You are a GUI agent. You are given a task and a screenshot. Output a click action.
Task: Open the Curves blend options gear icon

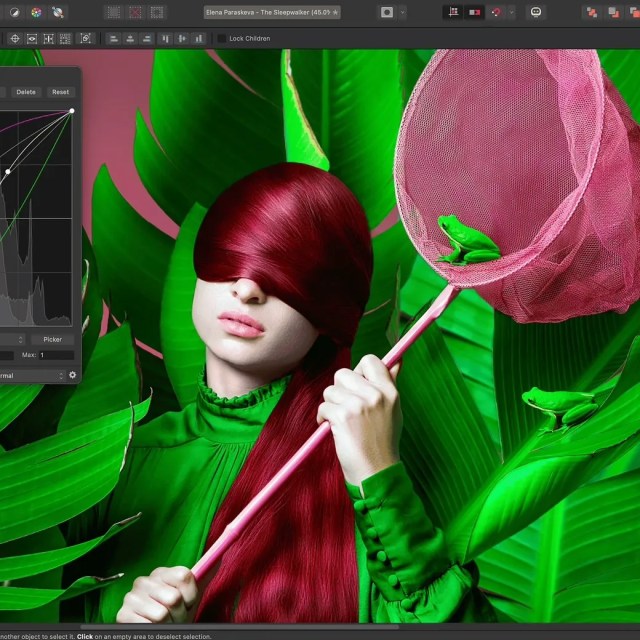pyautogui.click(x=73, y=375)
